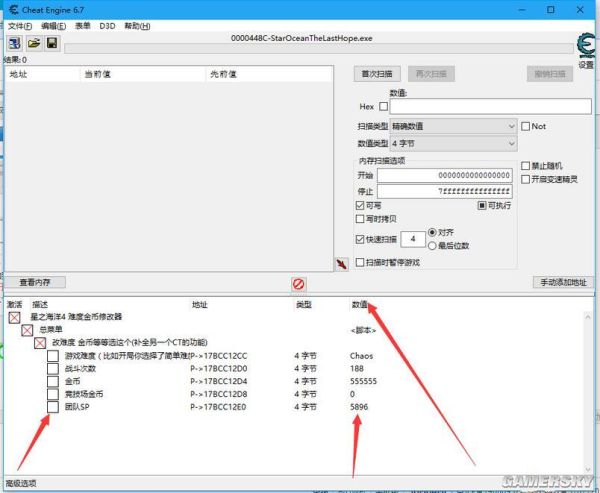Image resolution: width=600 pixels, height=493 pixels.
Task: Open the 表单 menu
Action: [83, 26]
